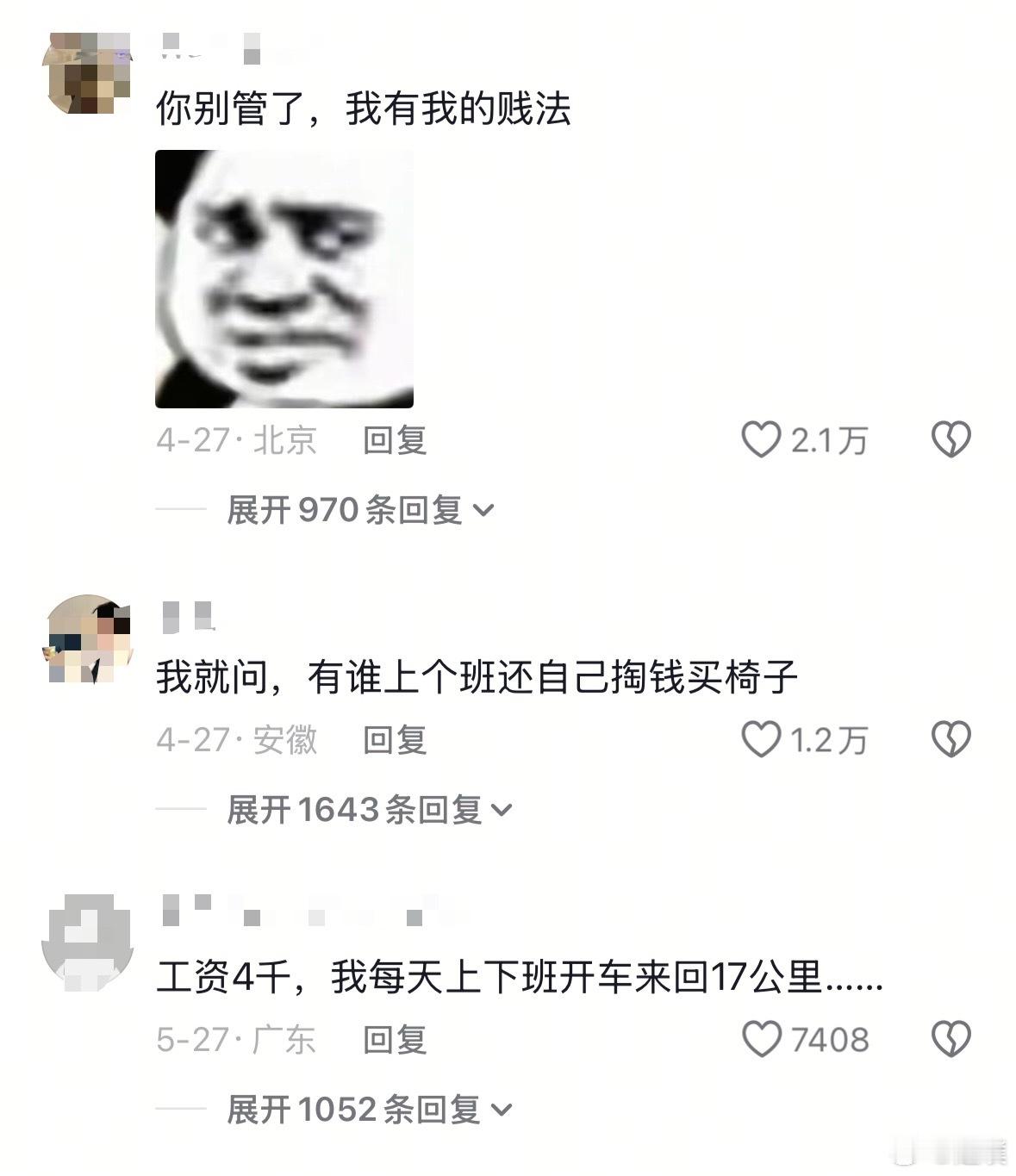Like the Beijing comment with 2.1万 likes
This screenshot has height=1176, width=1016.
pyautogui.click(x=762, y=440)
